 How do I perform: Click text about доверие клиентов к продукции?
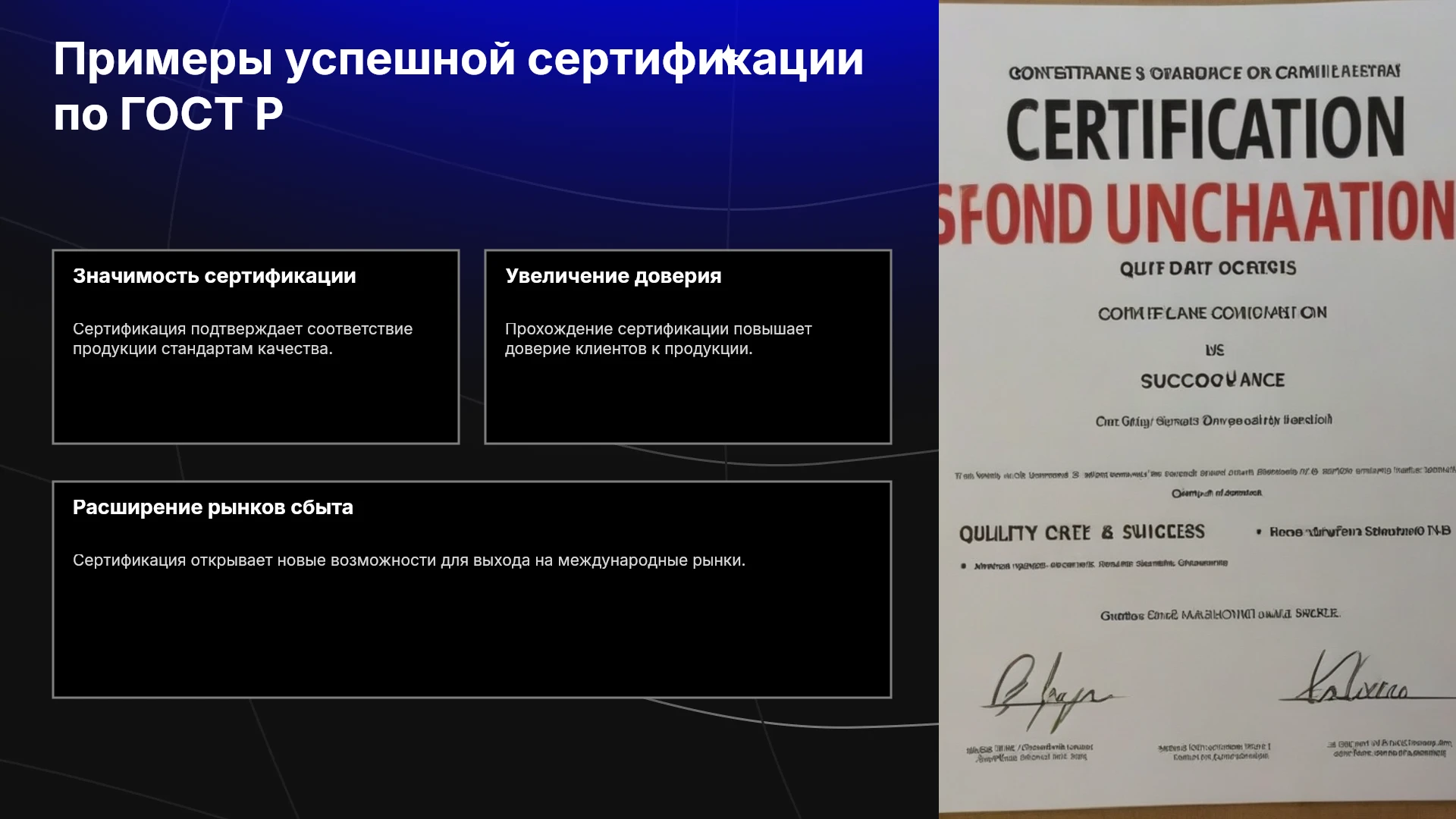pyautogui.click(x=658, y=339)
